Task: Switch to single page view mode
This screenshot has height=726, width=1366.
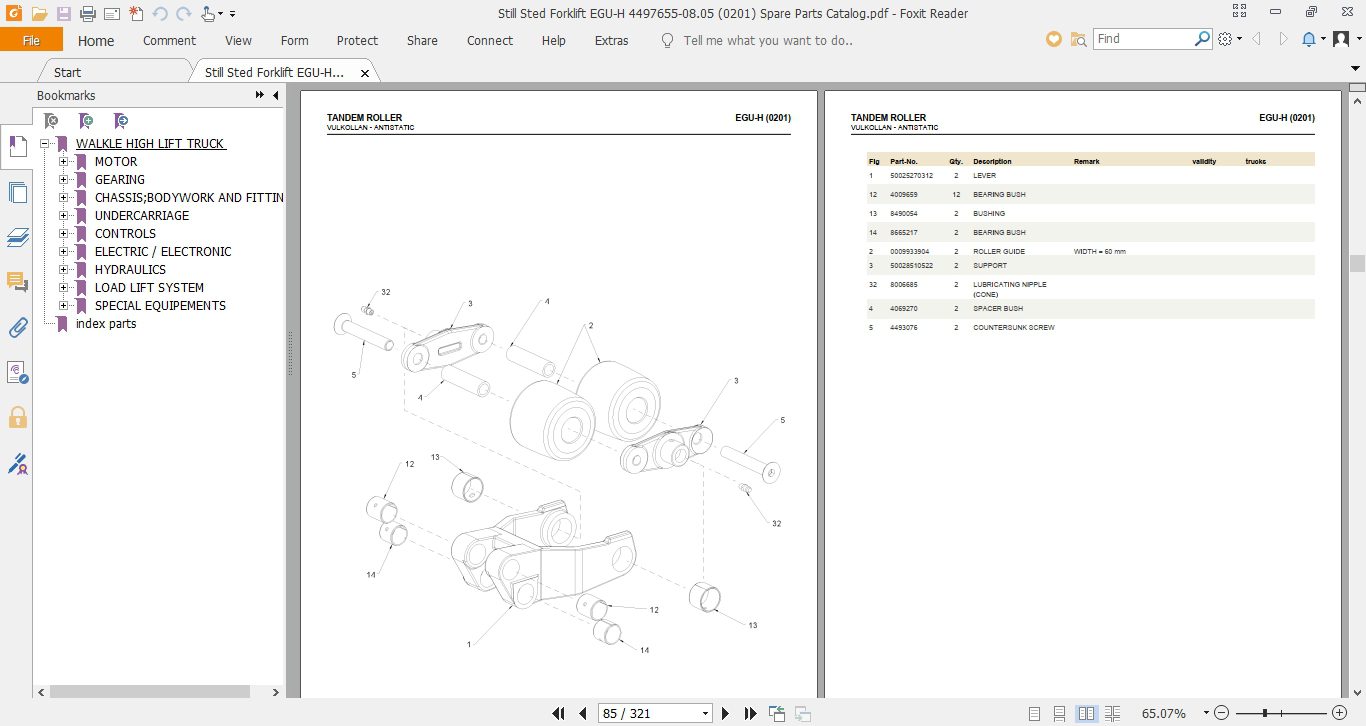Action: (1034, 714)
